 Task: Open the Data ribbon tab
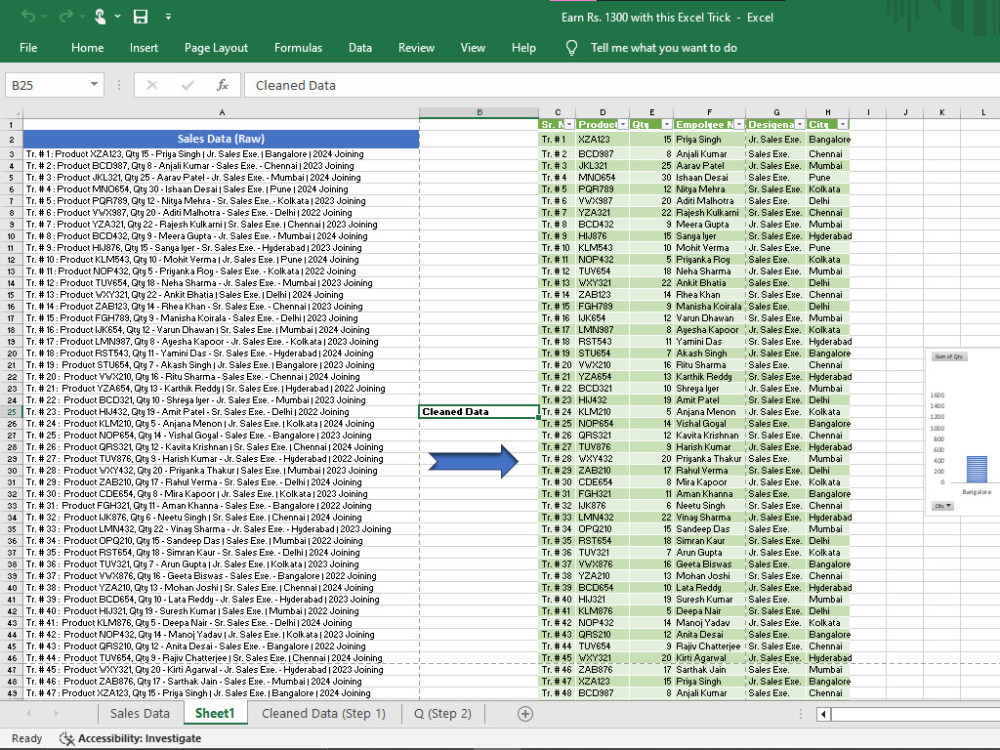[360, 48]
